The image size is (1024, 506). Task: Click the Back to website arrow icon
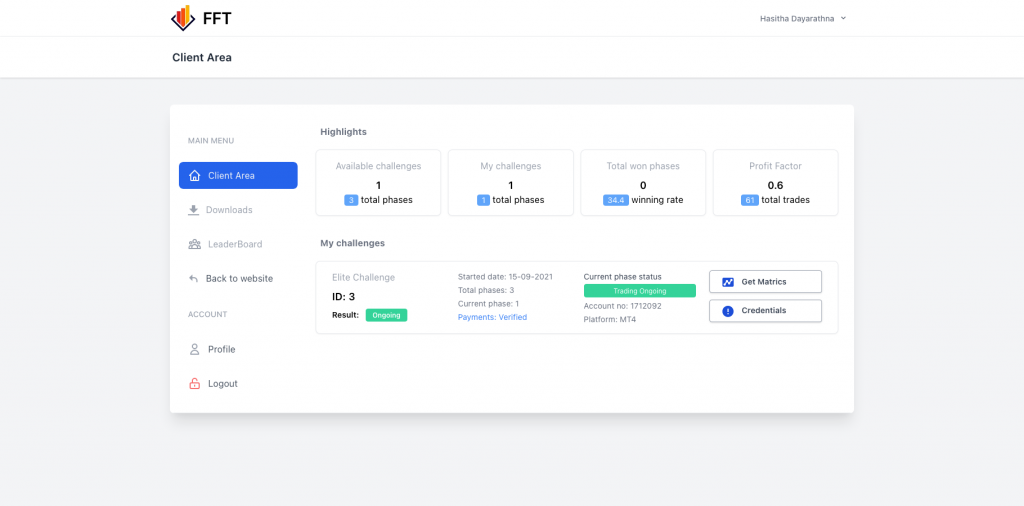193,279
